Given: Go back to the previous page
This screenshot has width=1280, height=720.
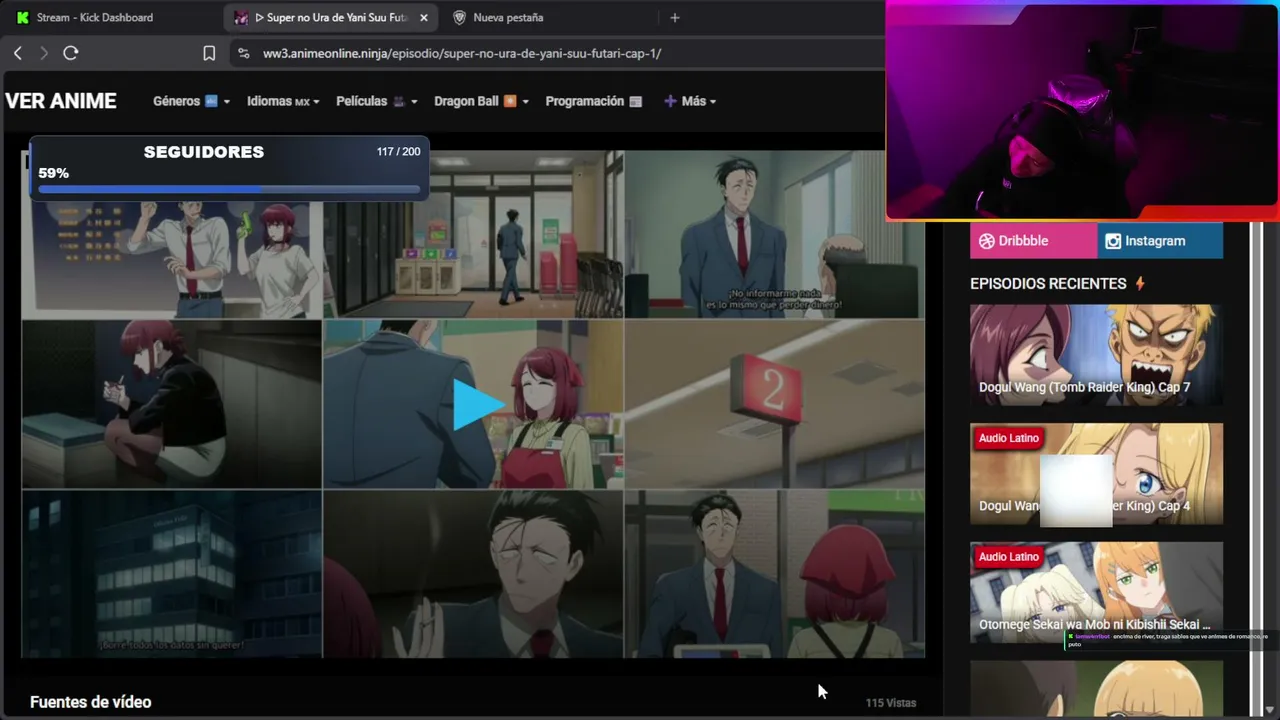Looking at the screenshot, I should coord(18,53).
